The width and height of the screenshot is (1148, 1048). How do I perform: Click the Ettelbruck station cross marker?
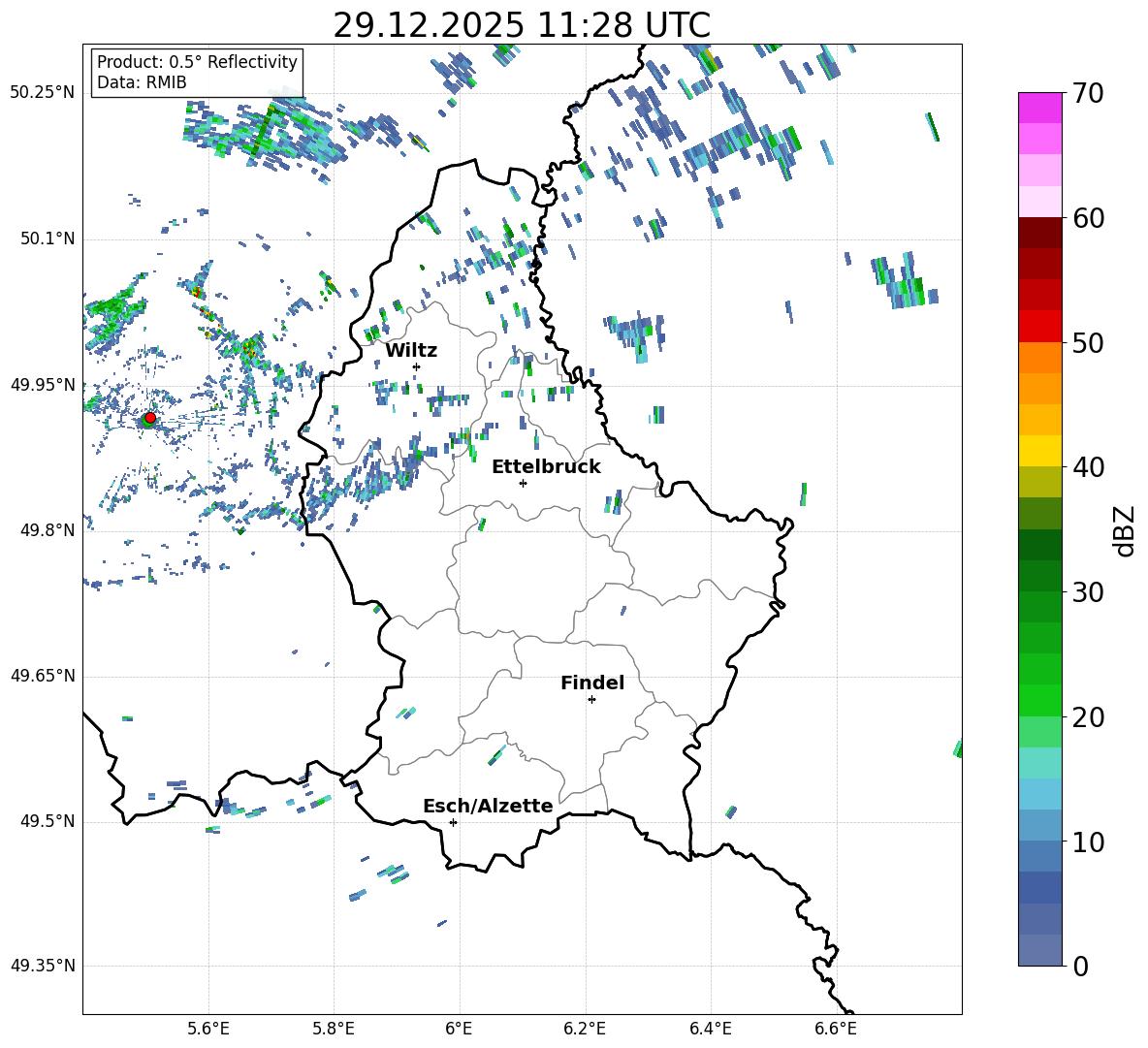pos(523,483)
